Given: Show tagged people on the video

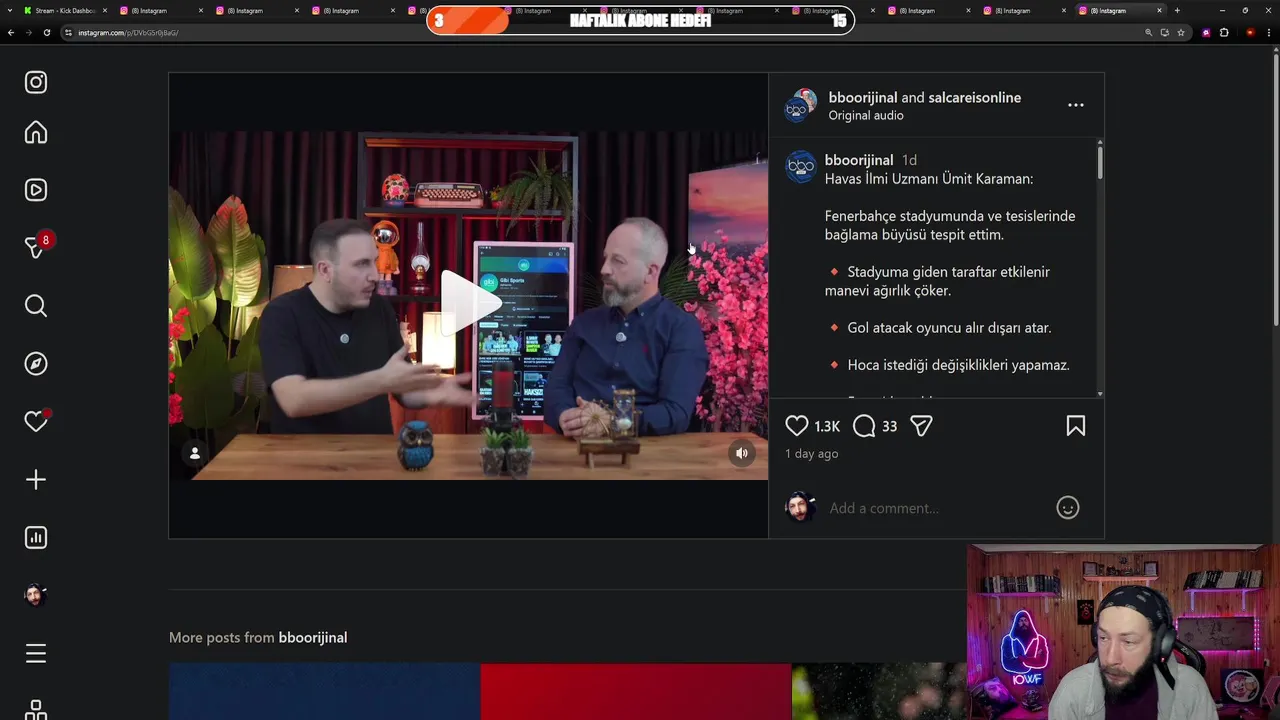Looking at the screenshot, I should point(195,453).
